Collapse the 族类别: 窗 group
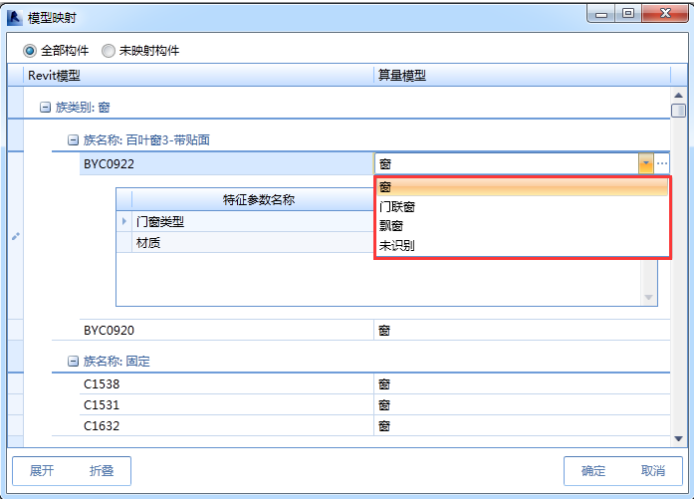The height and width of the screenshot is (499, 694). [45, 107]
